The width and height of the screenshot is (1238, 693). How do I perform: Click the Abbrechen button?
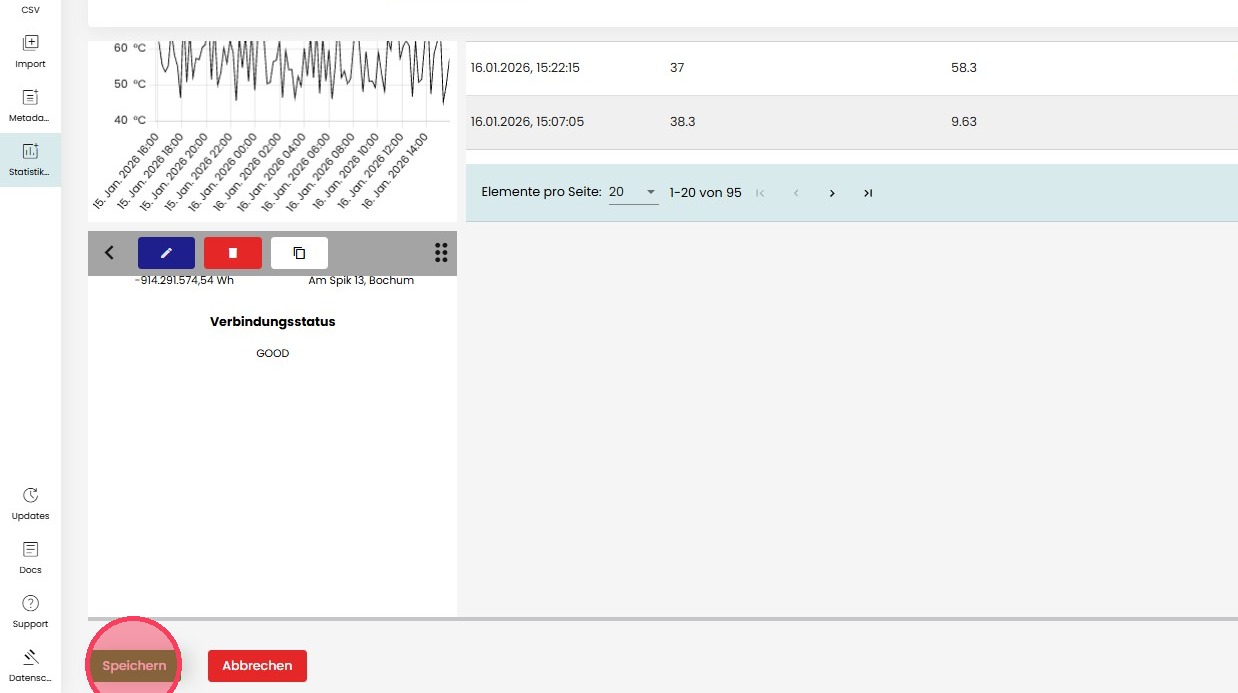257,666
